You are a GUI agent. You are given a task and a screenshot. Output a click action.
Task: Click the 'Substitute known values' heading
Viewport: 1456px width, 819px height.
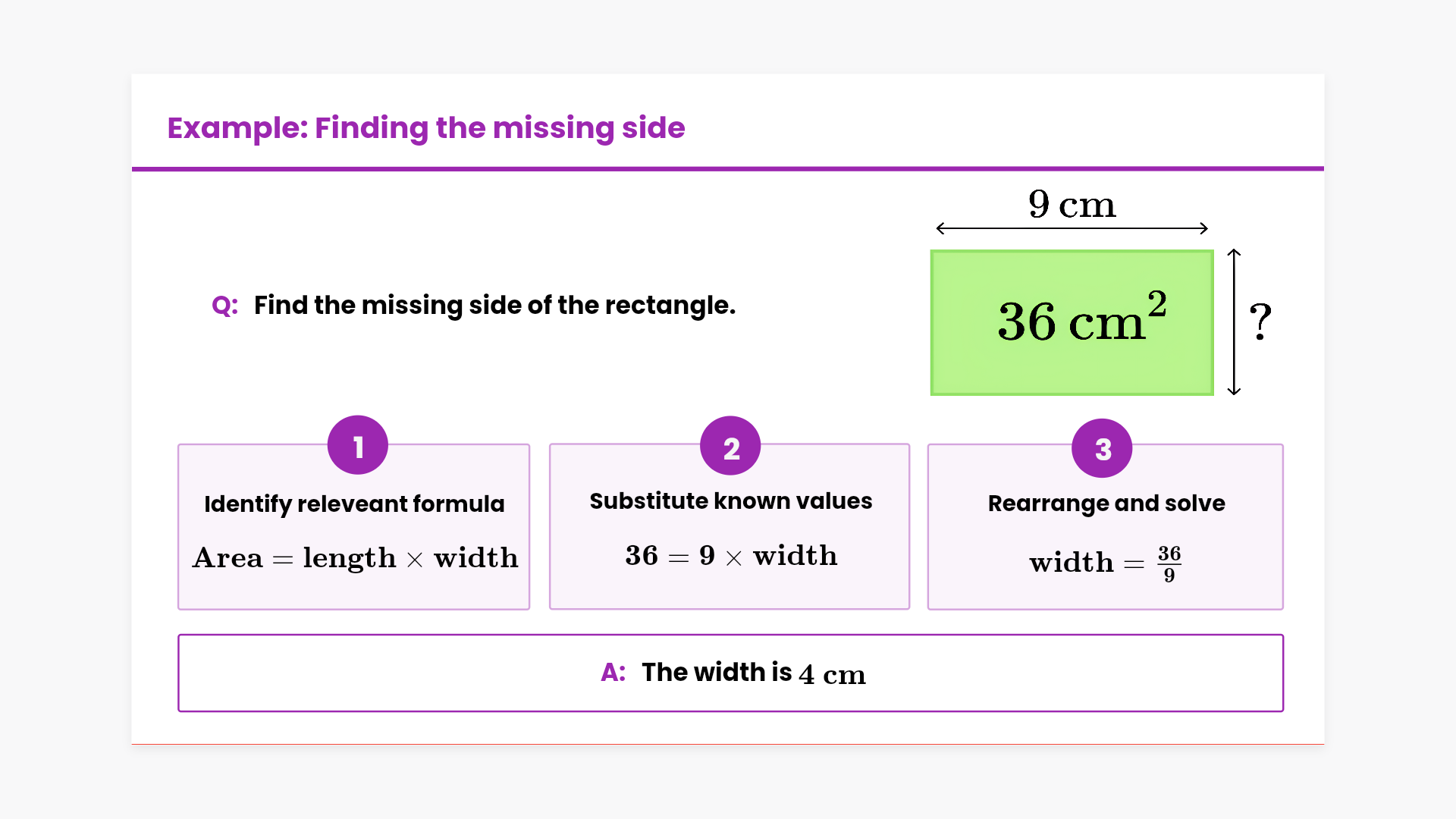(730, 501)
